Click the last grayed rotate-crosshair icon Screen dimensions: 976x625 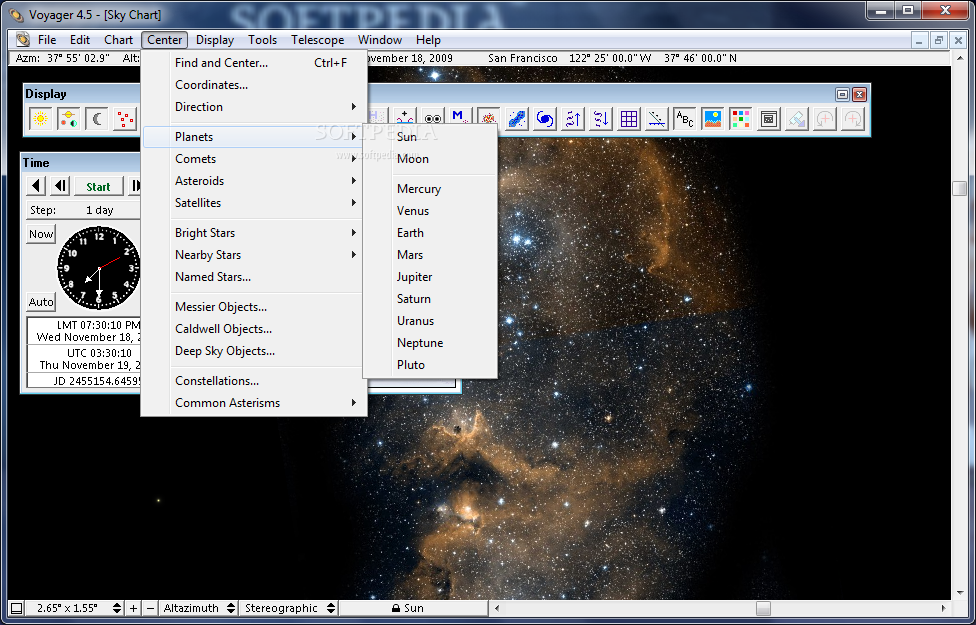(853, 118)
